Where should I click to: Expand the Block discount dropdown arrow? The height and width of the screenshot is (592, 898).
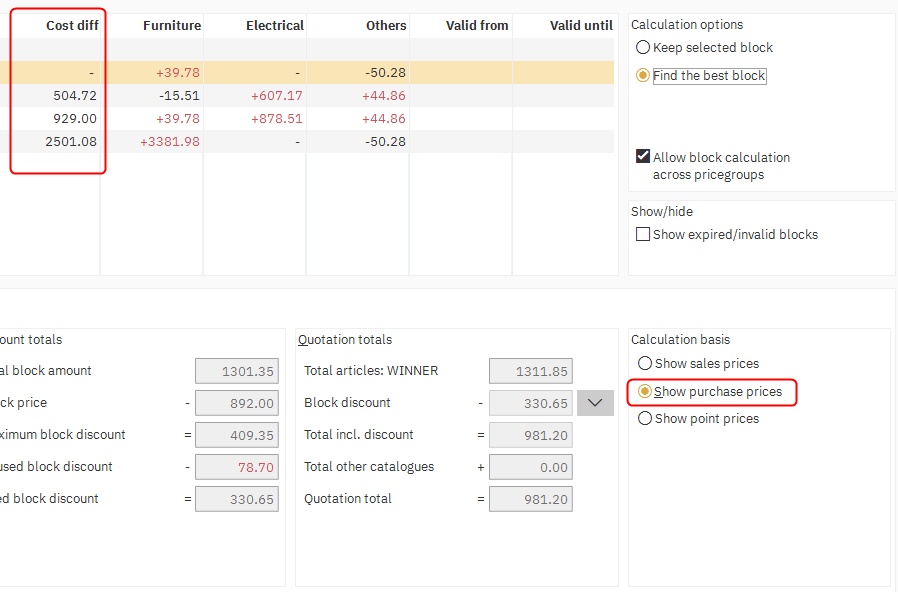(595, 403)
